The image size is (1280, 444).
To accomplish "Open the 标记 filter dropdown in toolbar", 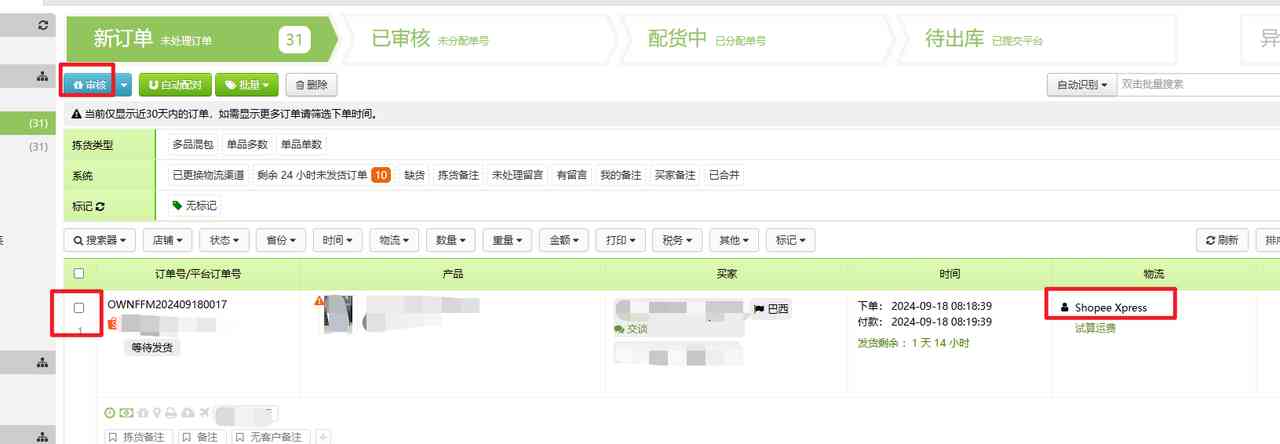I will tap(791, 240).
